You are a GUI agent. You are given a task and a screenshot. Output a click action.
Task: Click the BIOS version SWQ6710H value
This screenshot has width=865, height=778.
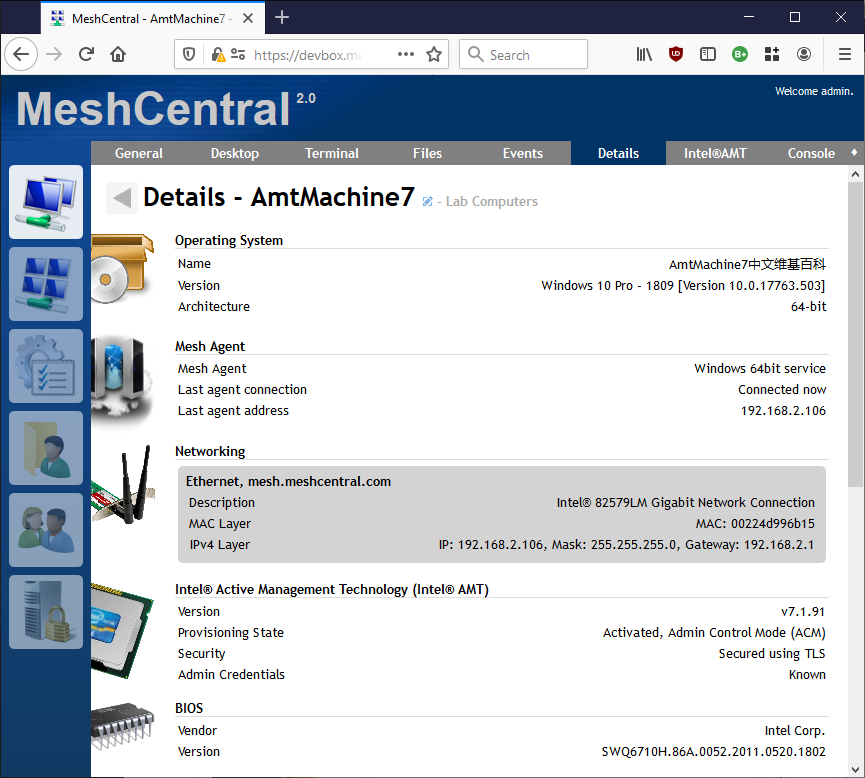tap(713, 752)
